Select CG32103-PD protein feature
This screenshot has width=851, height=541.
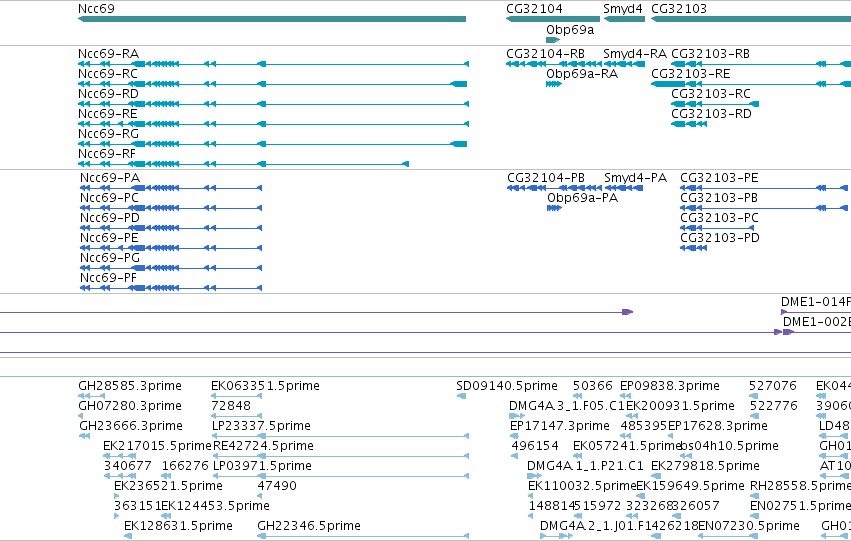(693, 249)
